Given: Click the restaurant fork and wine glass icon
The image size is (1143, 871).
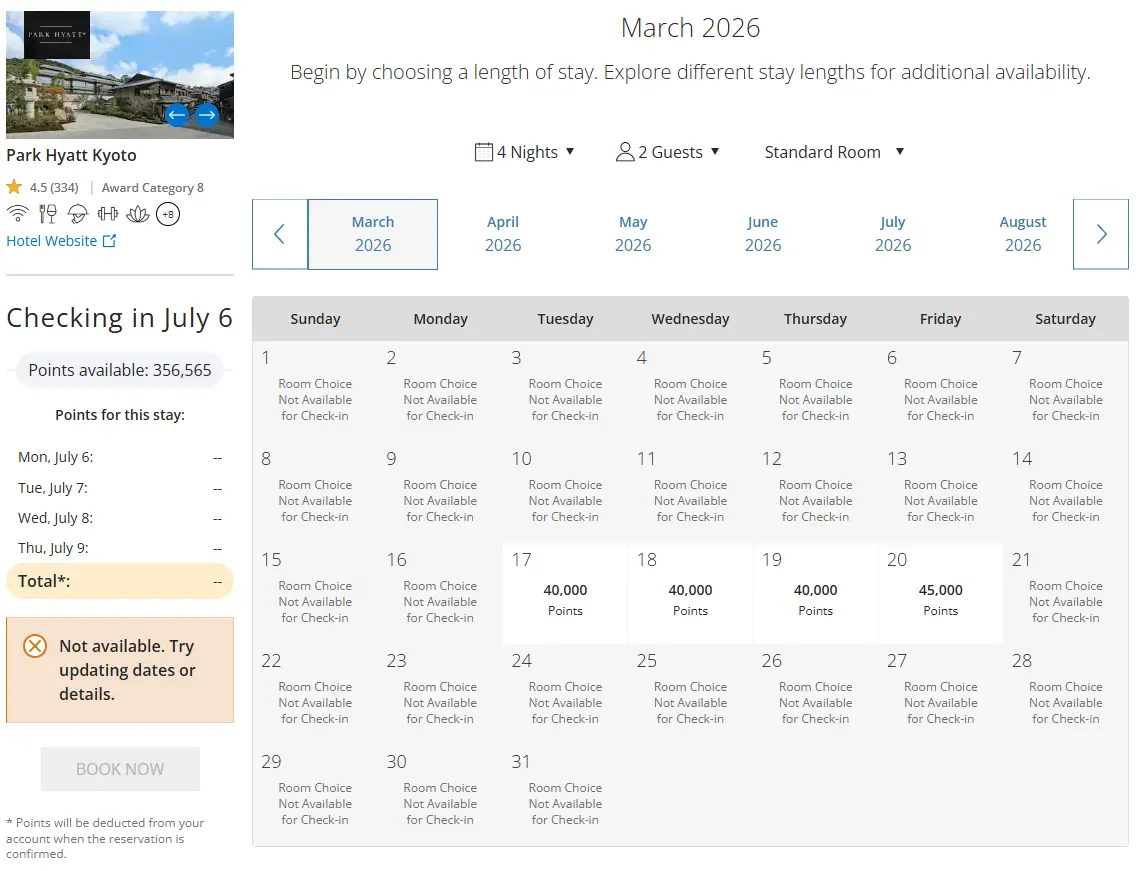Looking at the screenshot, I should click(47, 213).
